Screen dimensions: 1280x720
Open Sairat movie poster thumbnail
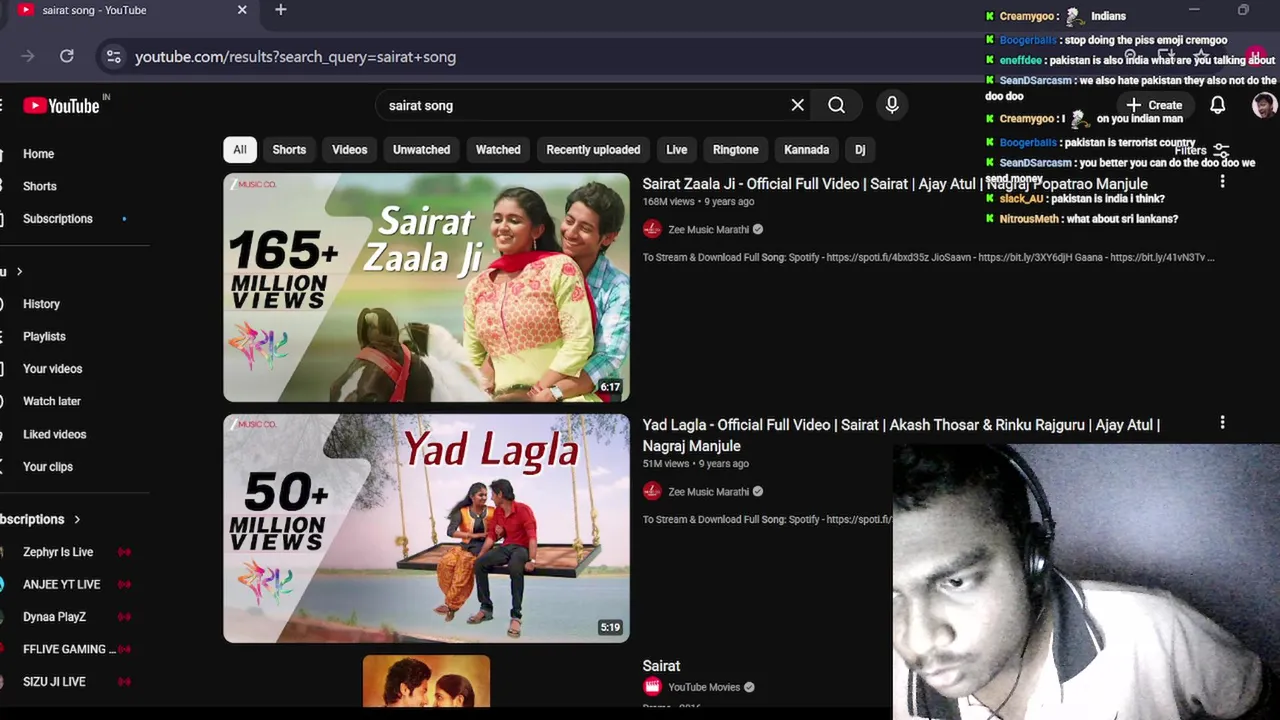click(426, 682)
